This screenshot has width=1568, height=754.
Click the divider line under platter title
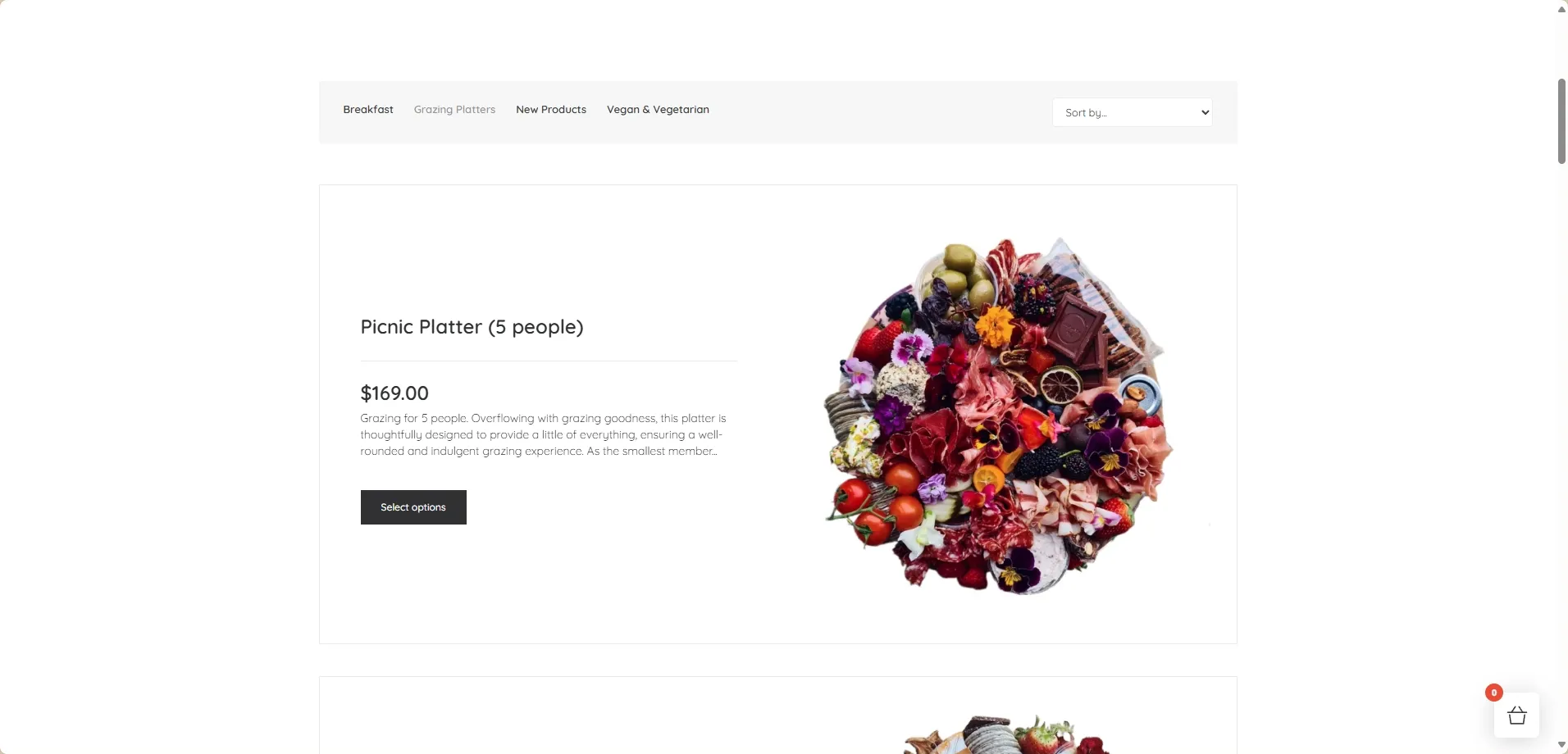(x=549, y=361)
